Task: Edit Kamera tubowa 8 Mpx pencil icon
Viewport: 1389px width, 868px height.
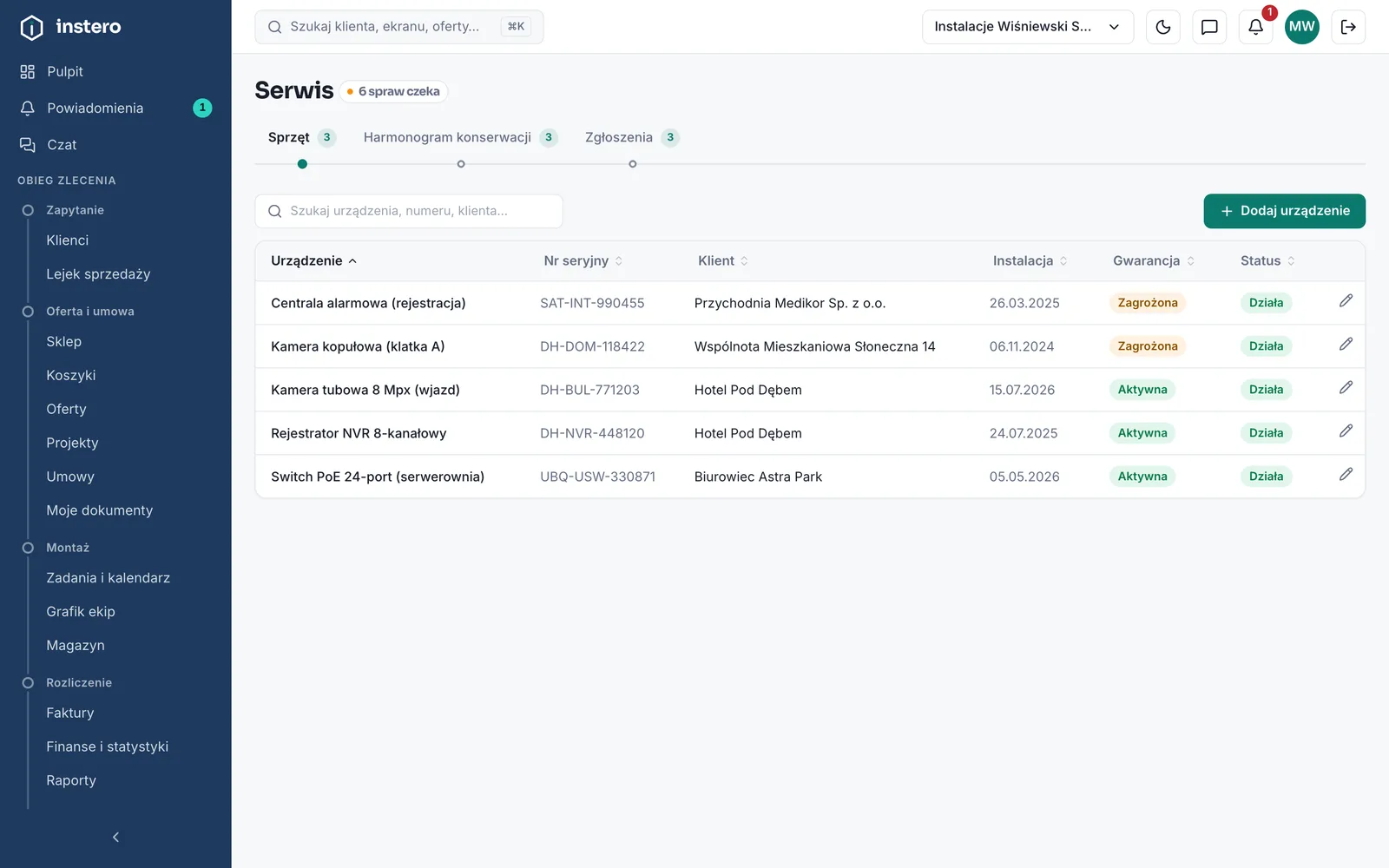Action: (1346, 388)
